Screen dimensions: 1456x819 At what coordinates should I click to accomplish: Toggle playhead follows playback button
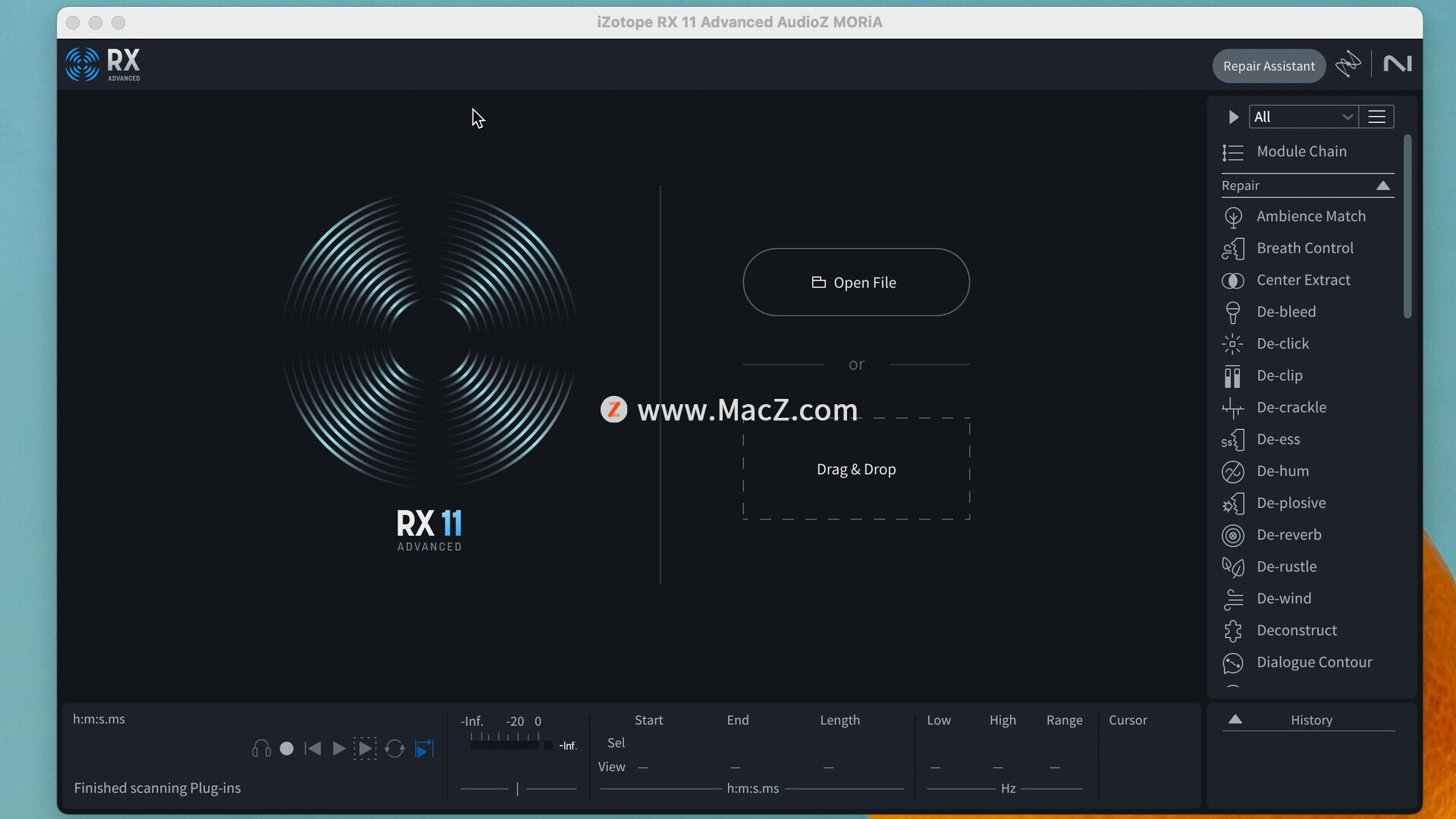(x=425, y=749)
